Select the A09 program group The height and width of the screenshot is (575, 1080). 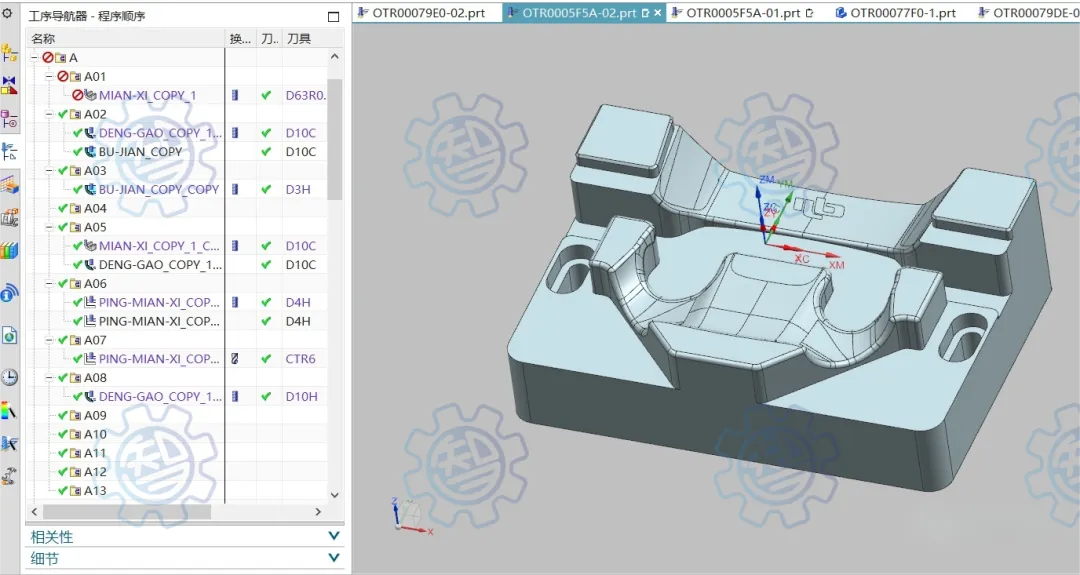click(95, 415)
